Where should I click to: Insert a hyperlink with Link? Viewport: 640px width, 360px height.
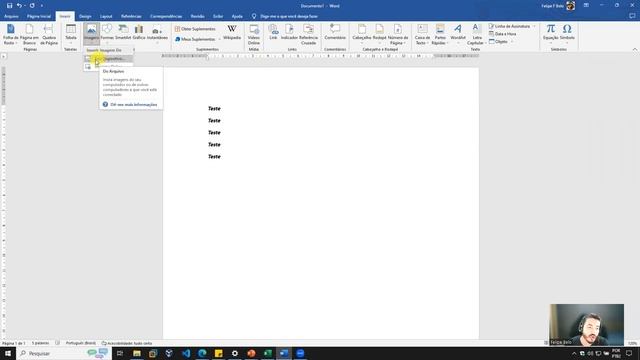click(x=273, y=33)
